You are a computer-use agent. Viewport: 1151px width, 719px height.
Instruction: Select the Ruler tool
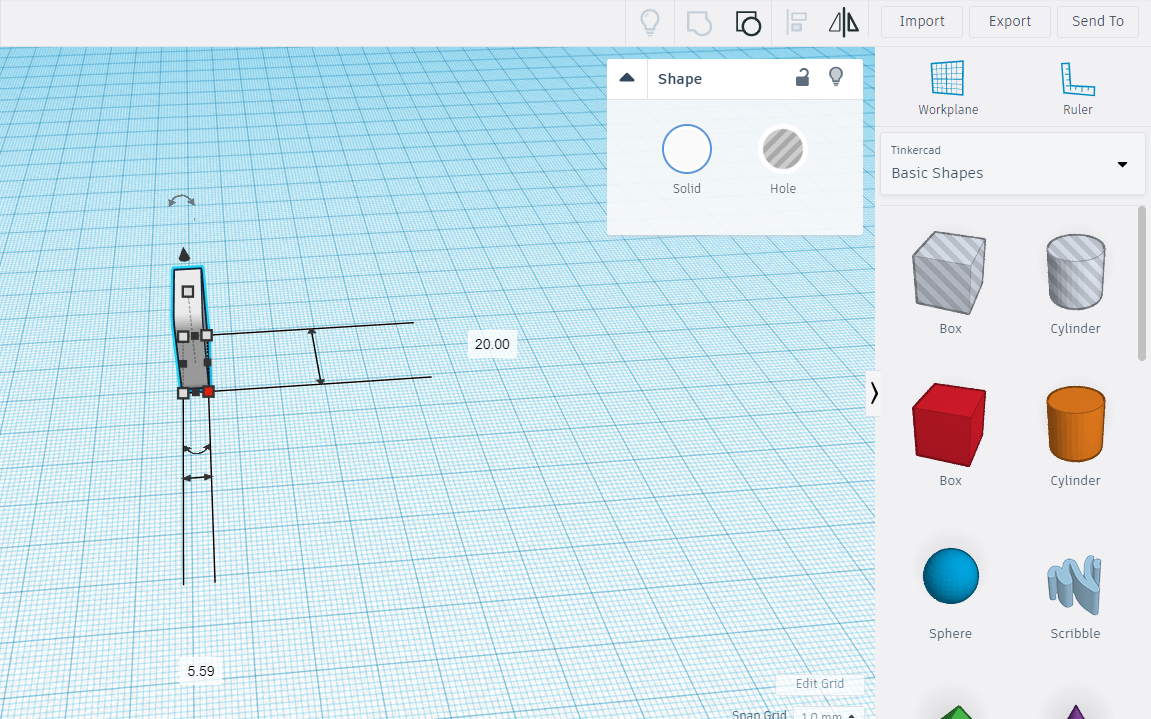pyautogui.click(x=1077, y=87)
